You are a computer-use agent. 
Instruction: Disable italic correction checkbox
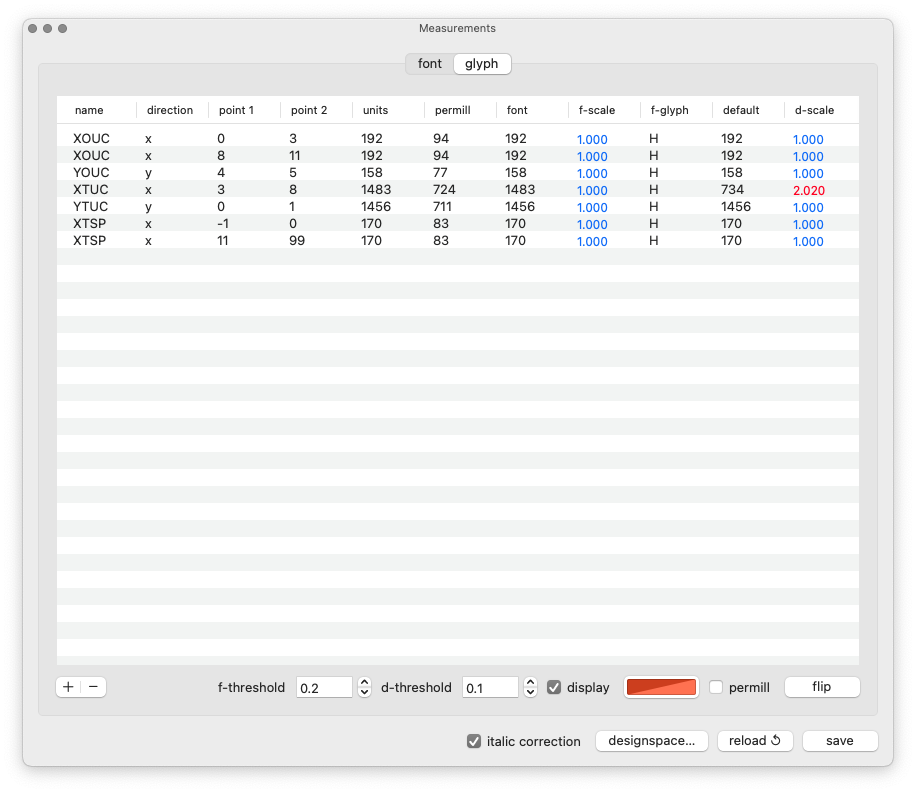point(474,741)
